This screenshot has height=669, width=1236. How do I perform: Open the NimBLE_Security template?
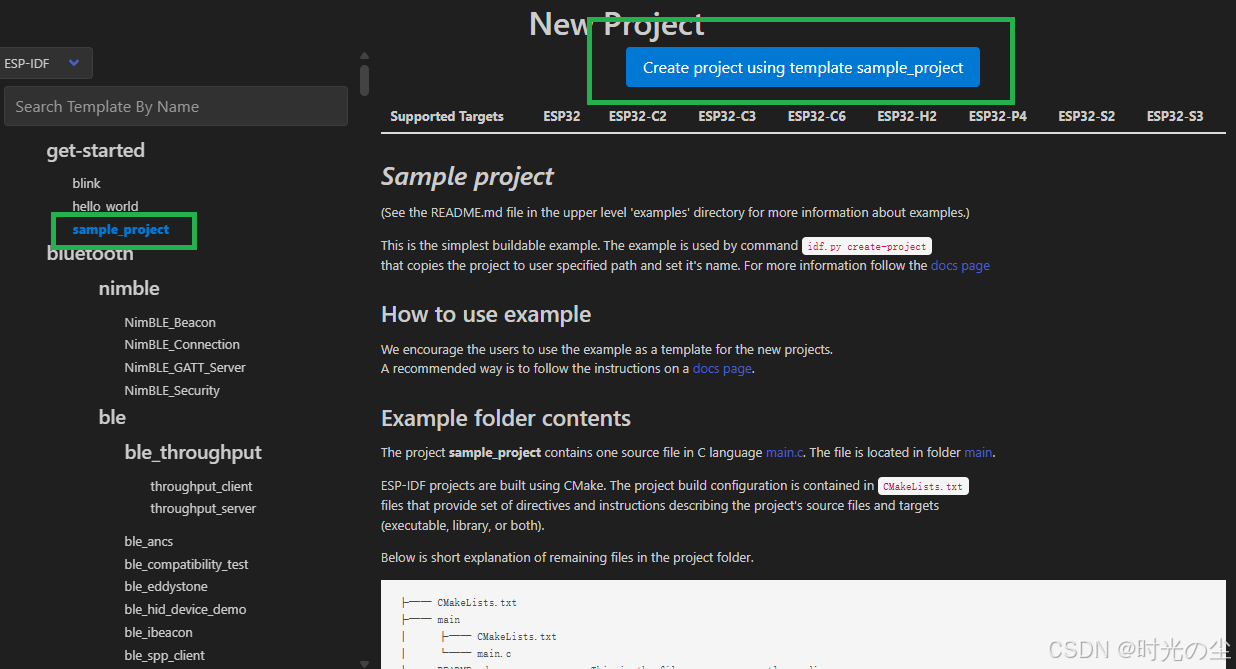172,390
